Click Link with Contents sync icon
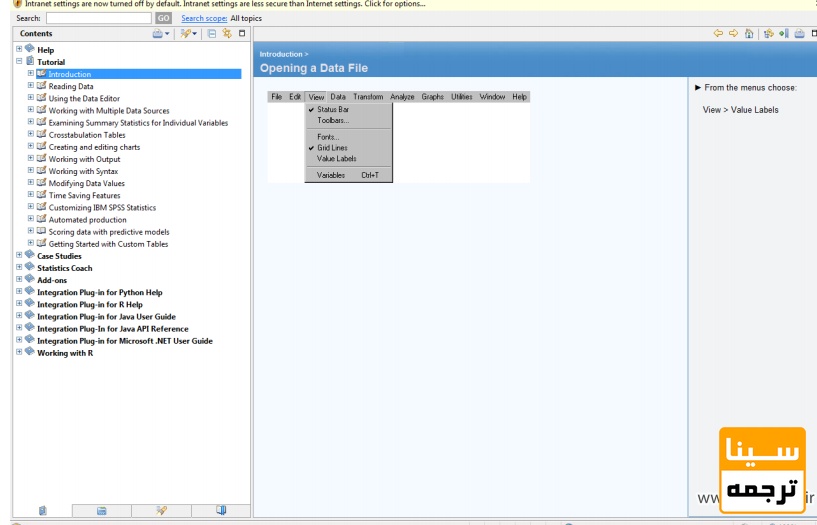Image resolution: width=817 pixels, height=525 pixels. pyautogui.click(x=227, y=33)
